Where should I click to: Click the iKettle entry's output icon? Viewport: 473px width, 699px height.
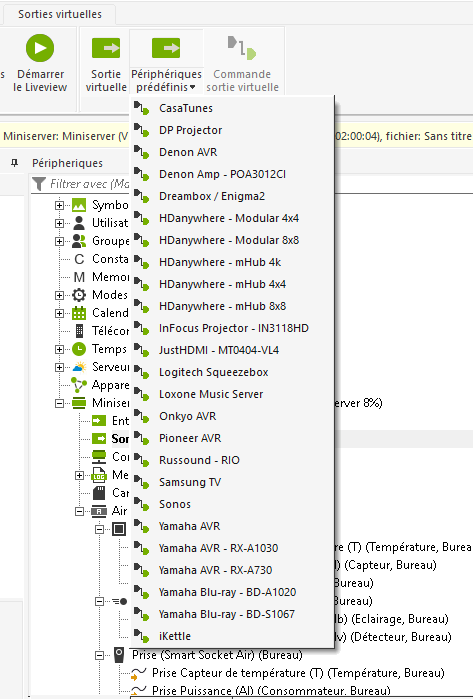tap(142, 636)
